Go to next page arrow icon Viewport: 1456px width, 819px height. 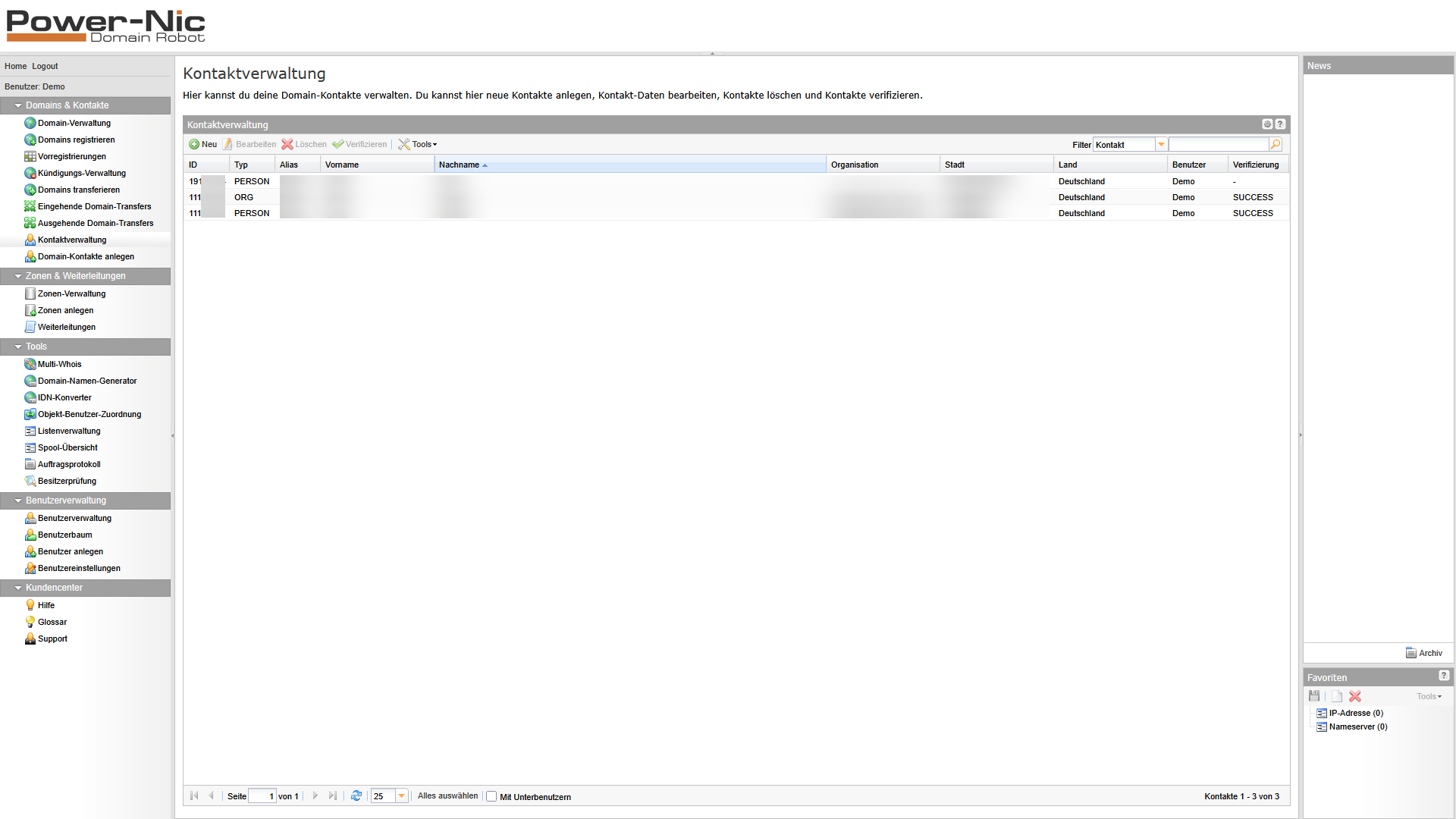tap(315, 795)
